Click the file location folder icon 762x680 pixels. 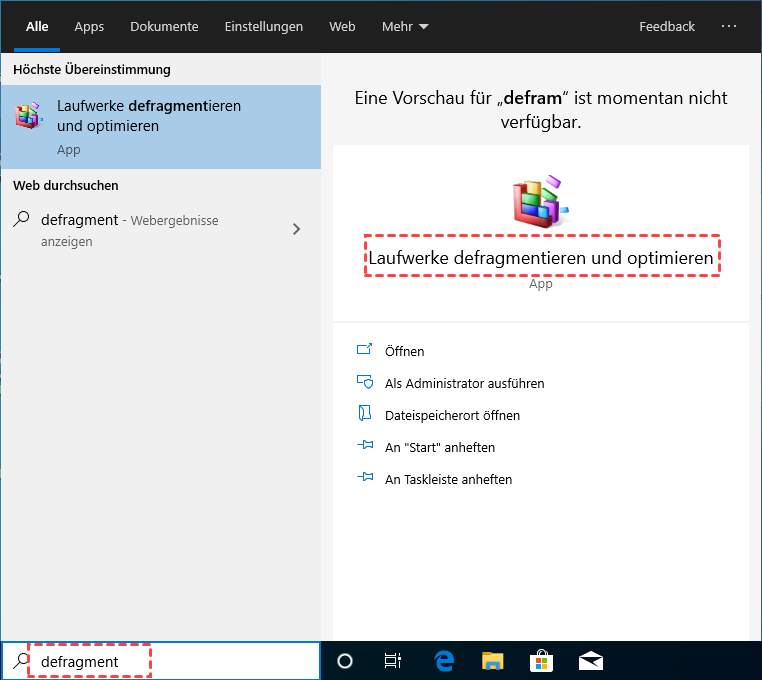(364, 413)
